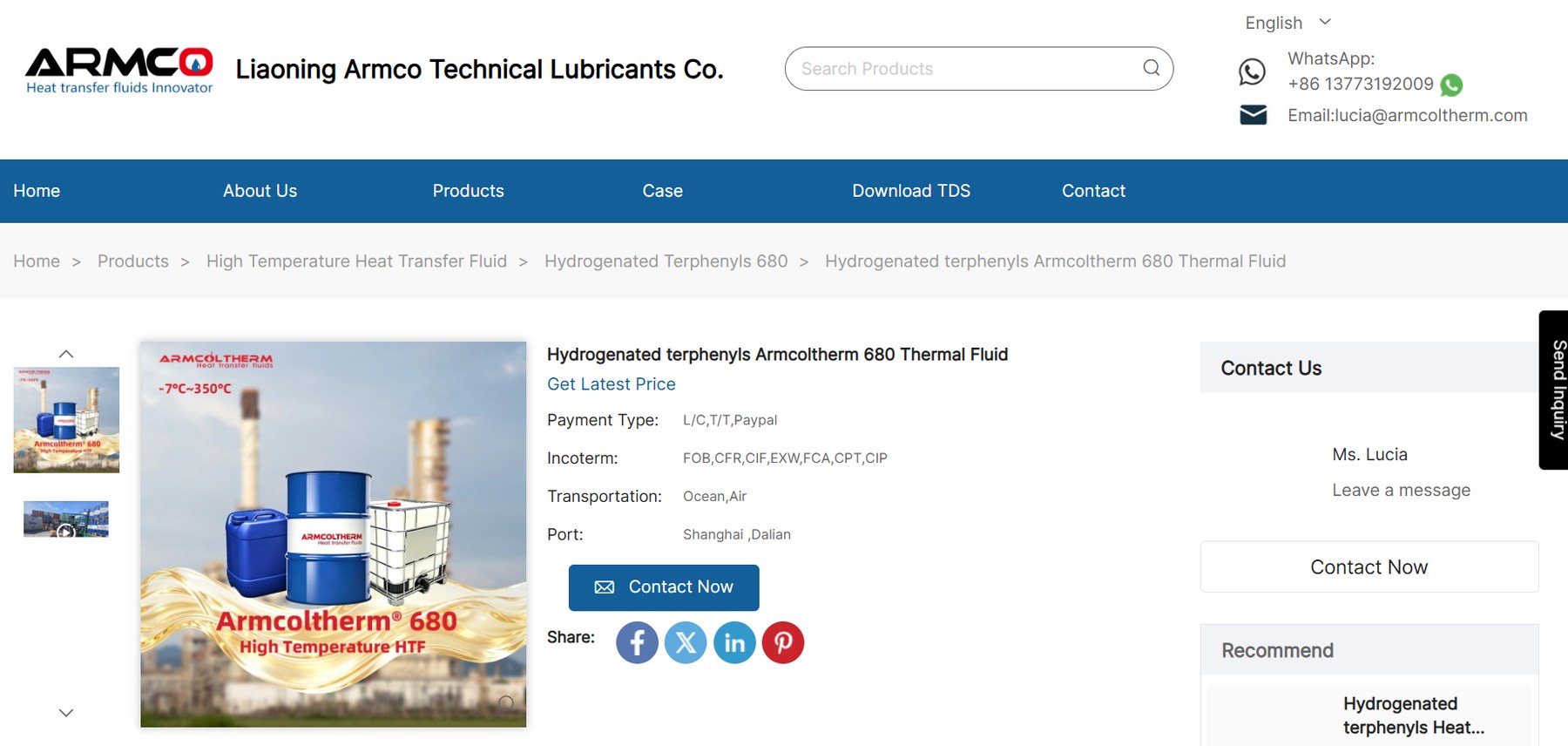Go to Home in the breadcrumb
1568x746 pixels.
click(x=37, y=261)
